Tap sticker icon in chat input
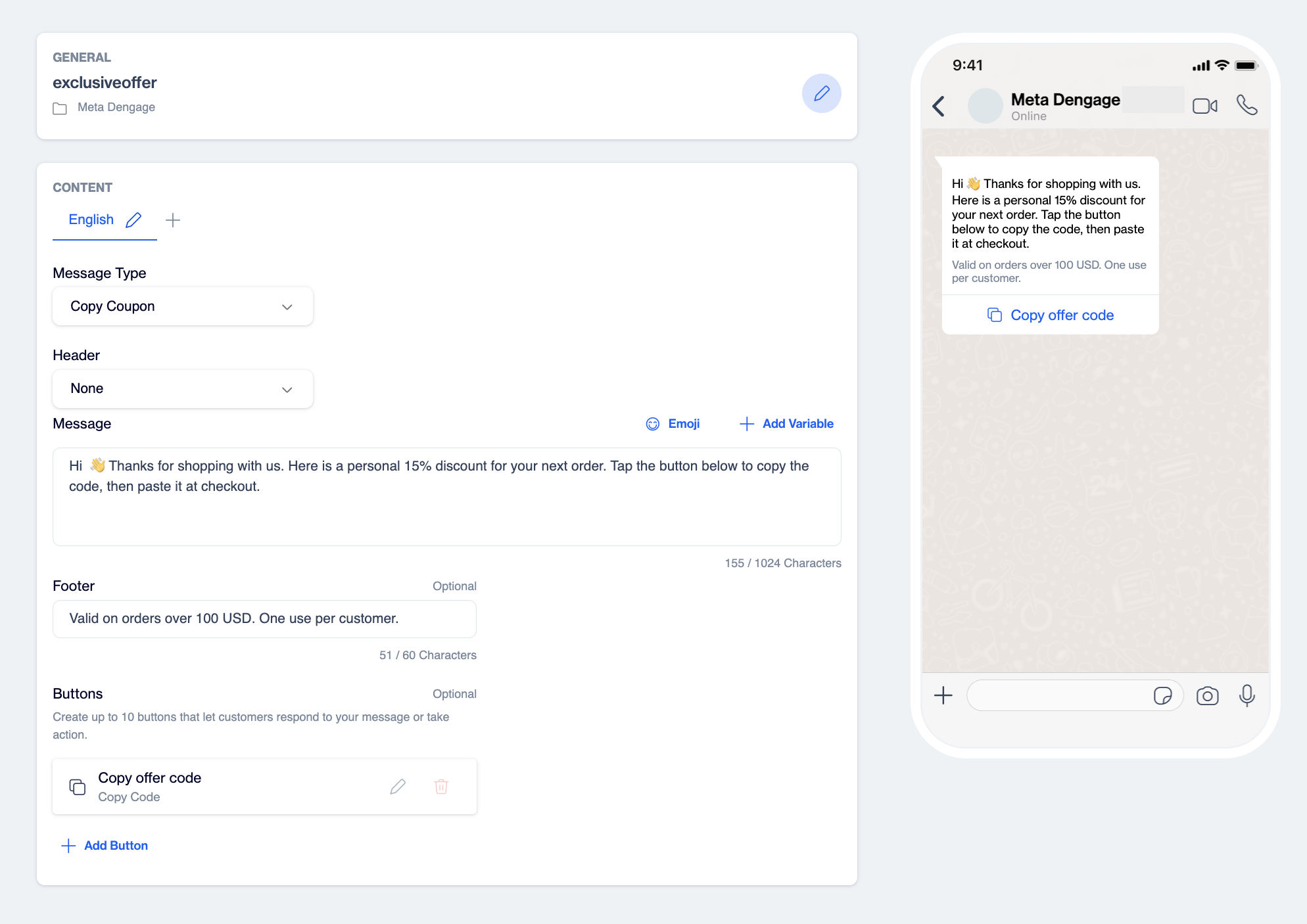1307x924 pixels. (x=1162, y=696)
